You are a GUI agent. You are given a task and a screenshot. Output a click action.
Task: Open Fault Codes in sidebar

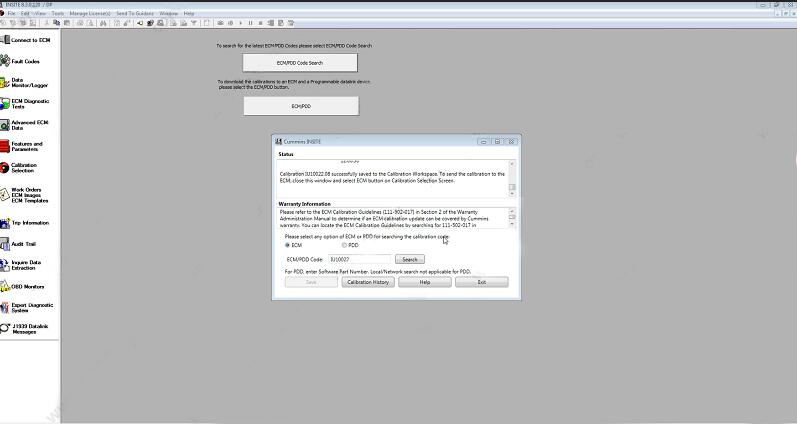20,61
